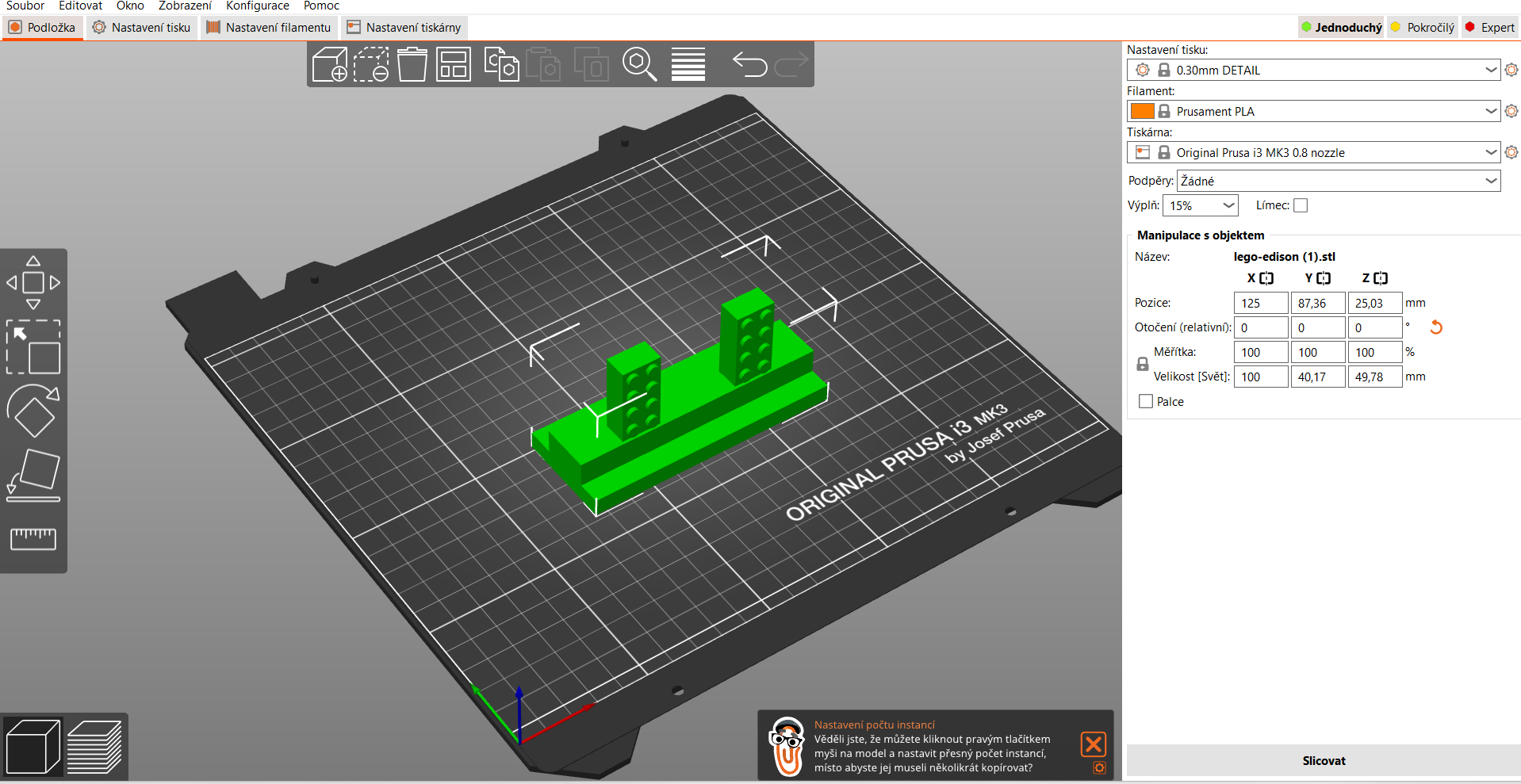The height and width of the screenshot is (784, 1521).
Task: Click the Delete all trash icon
Action: tap(412, 64)
